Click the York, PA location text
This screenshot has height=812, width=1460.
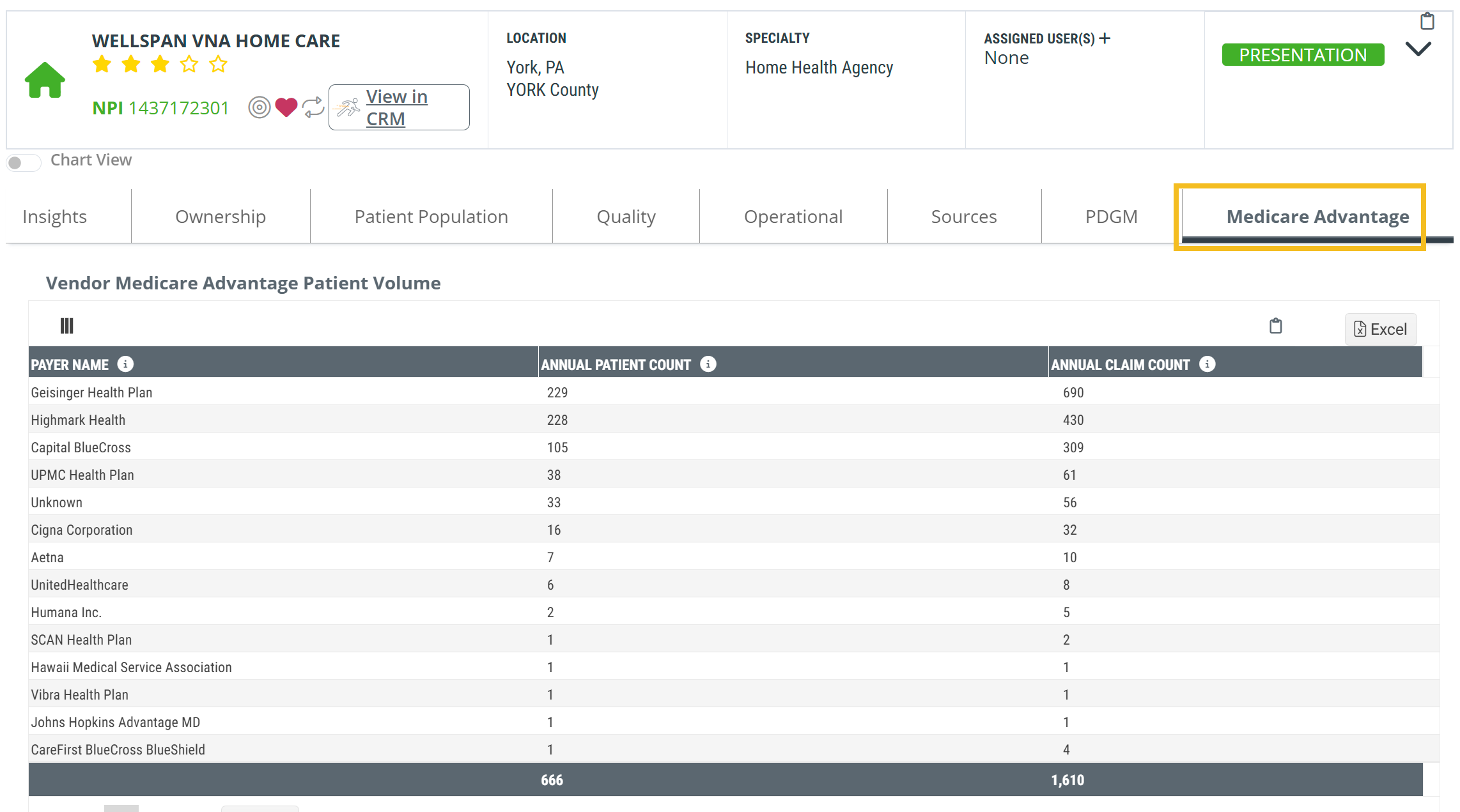tap(535, 68)
